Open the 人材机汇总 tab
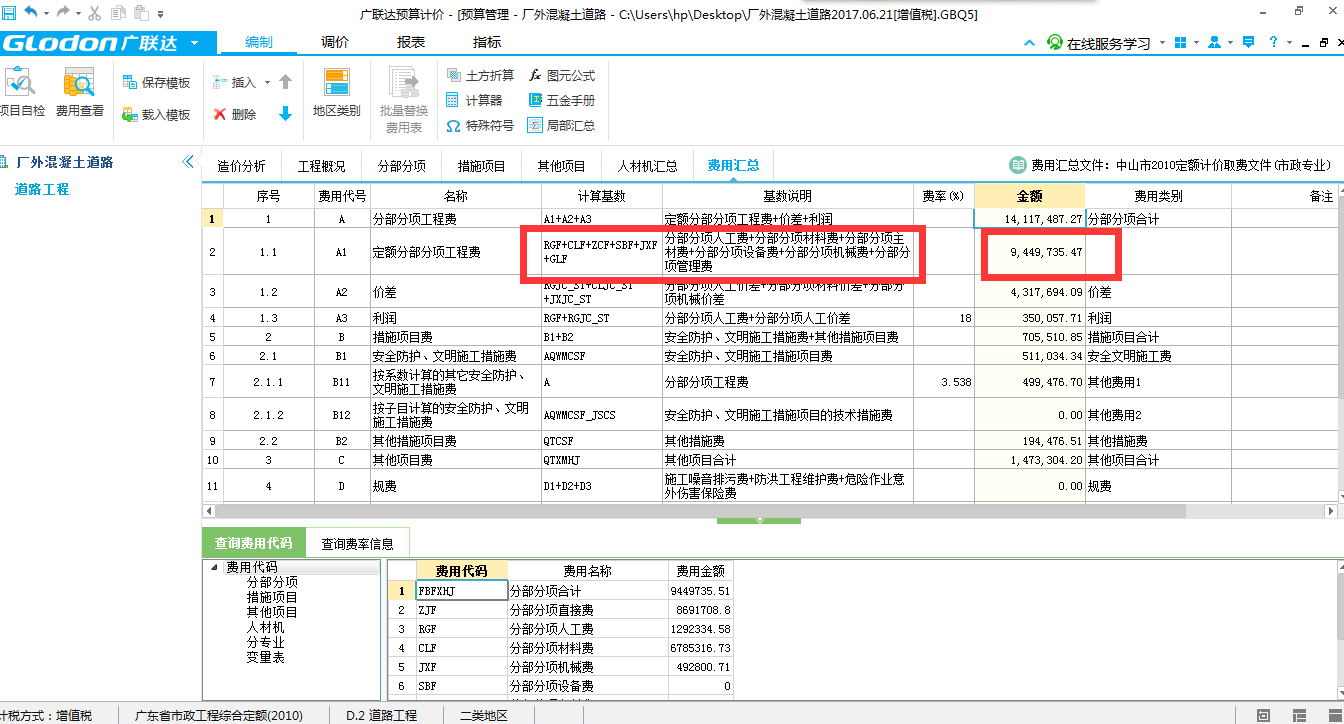This screenshot has height=724, width=1344. pyautogui.click(x=647, y=166)
